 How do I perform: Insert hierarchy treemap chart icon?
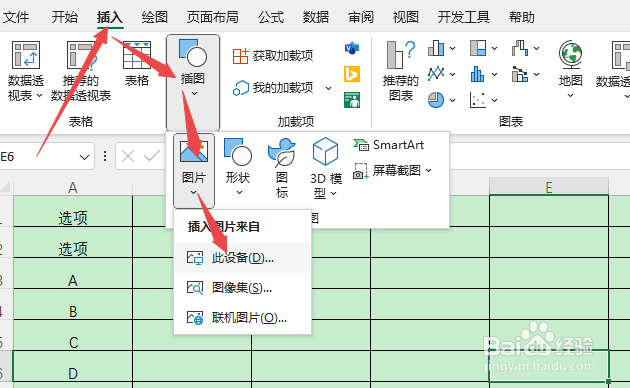click(478, 48)
